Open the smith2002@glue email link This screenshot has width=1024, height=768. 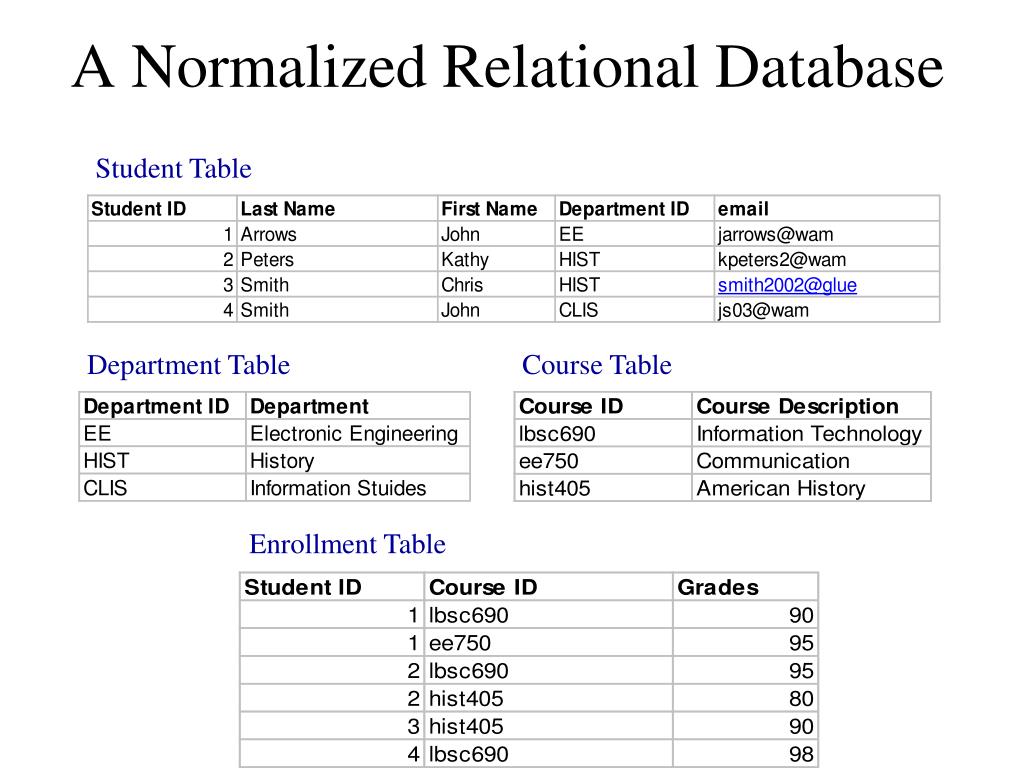point(787,285)
